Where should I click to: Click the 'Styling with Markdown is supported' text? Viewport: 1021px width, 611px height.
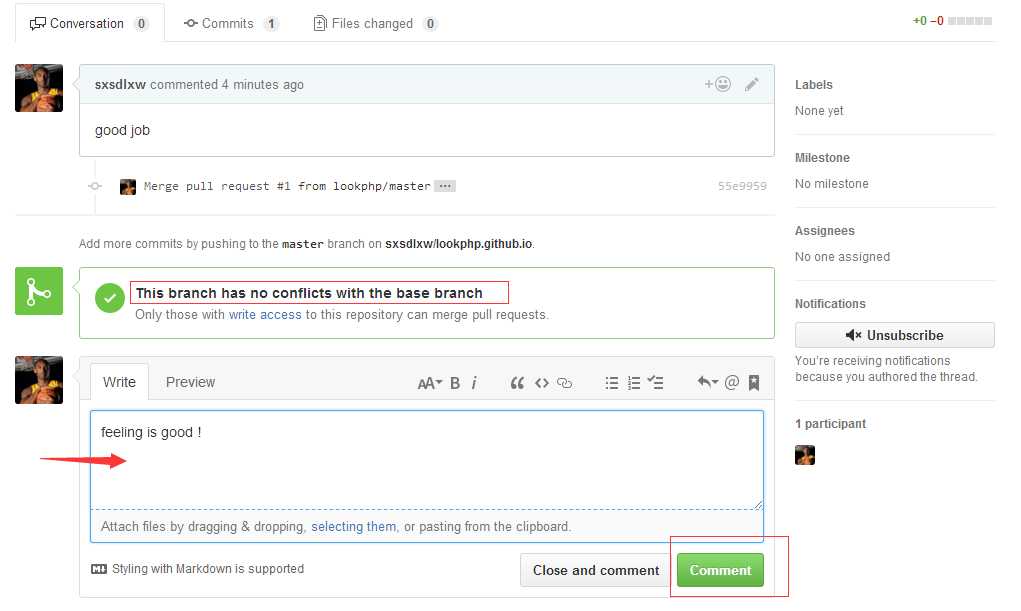(x=208, y=569)
